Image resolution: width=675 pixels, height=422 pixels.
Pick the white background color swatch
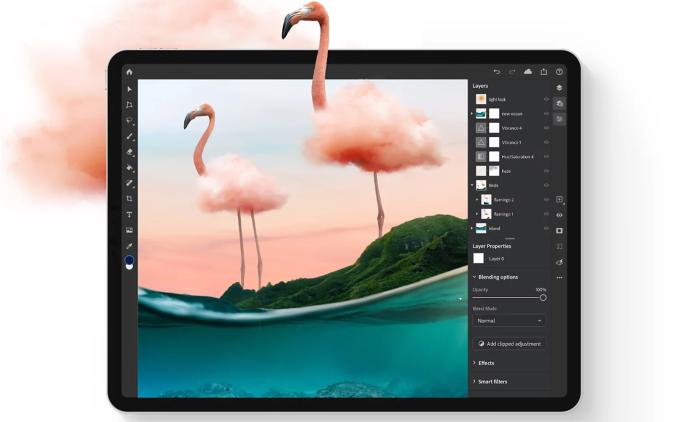pos(129,267)
